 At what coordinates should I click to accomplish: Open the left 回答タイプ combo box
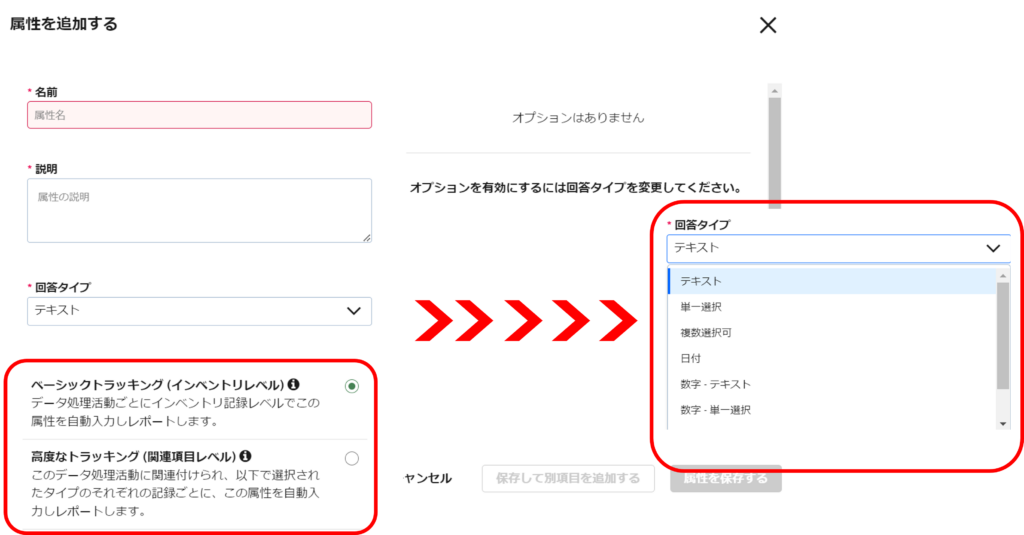(199, 311)
